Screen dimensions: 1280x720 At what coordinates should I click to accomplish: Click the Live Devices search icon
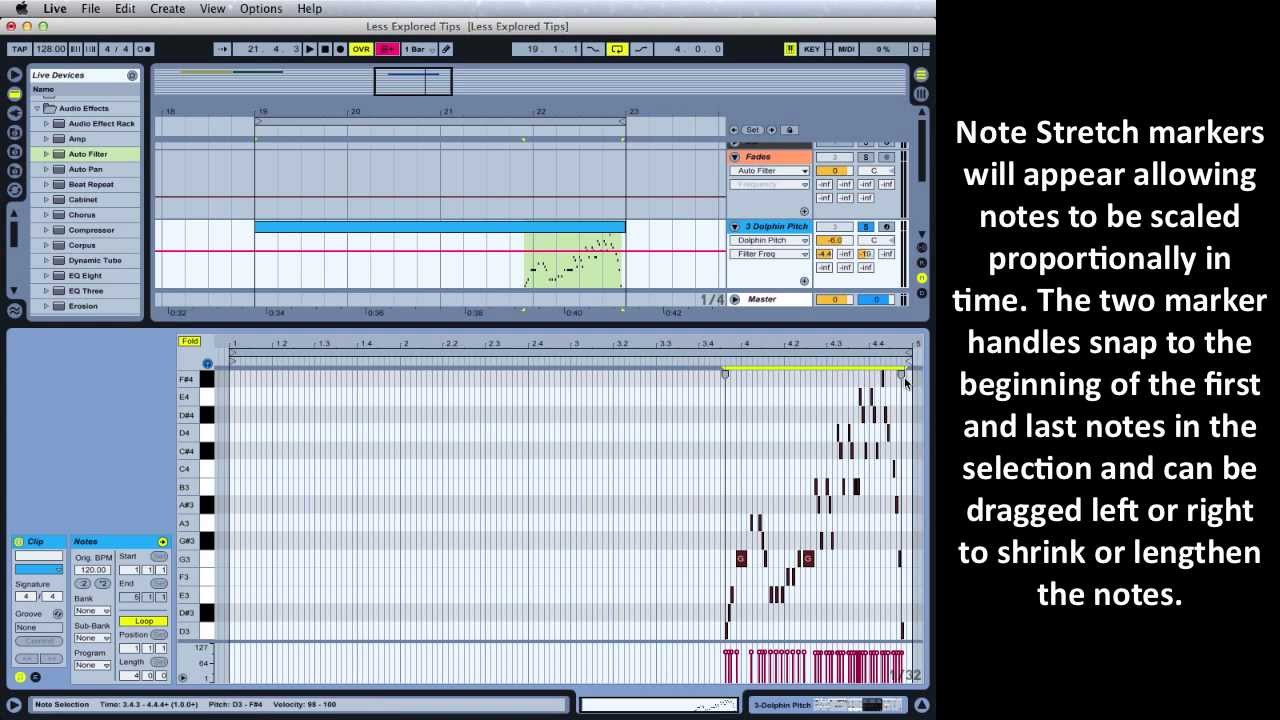132,75
